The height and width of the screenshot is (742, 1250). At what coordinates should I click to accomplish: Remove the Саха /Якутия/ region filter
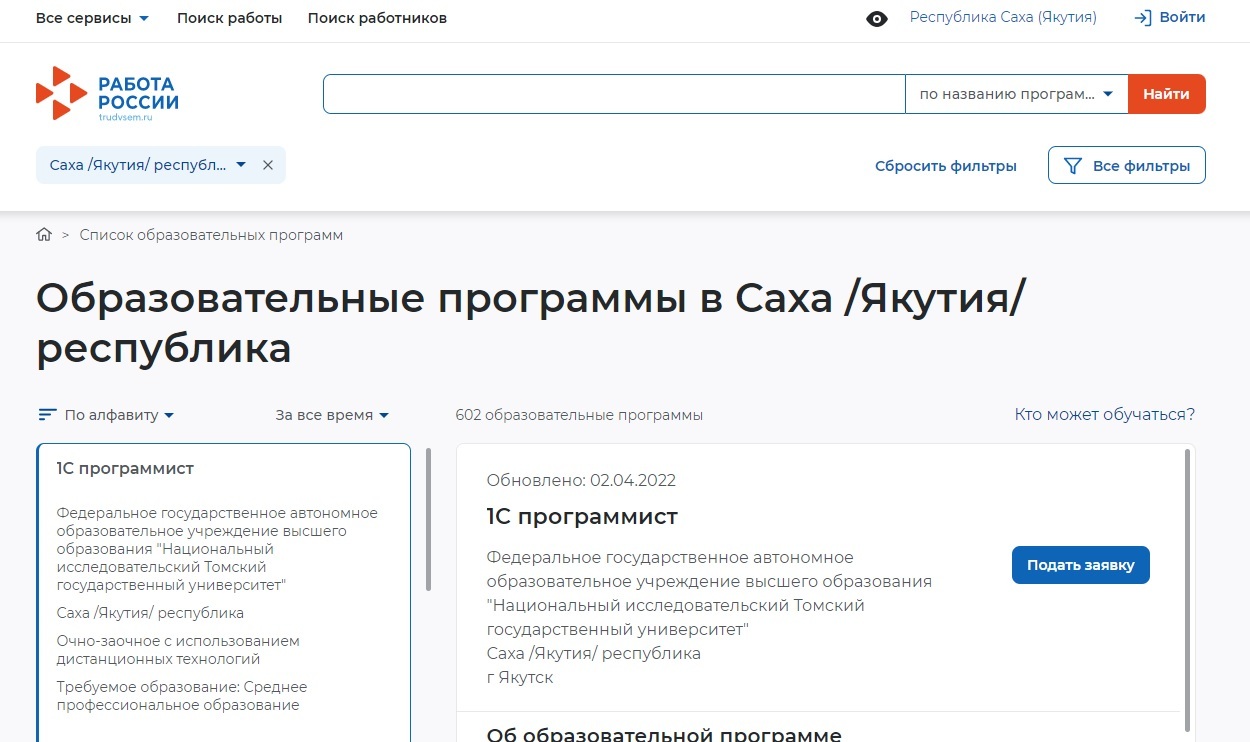(268, 166)
